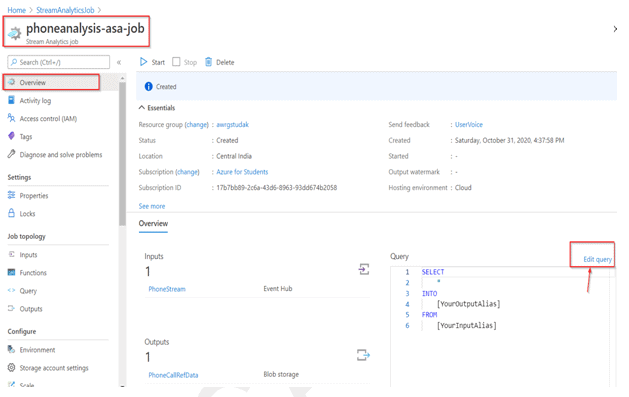
Task: Click the Properties icon
Action: point(12,195)
